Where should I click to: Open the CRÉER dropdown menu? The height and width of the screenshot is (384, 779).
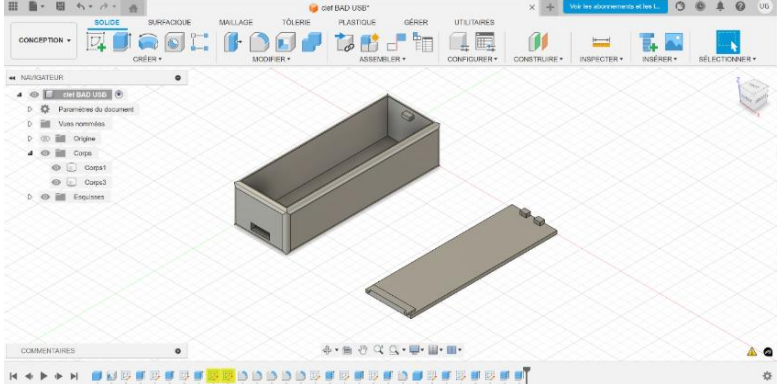pos(148,59)
